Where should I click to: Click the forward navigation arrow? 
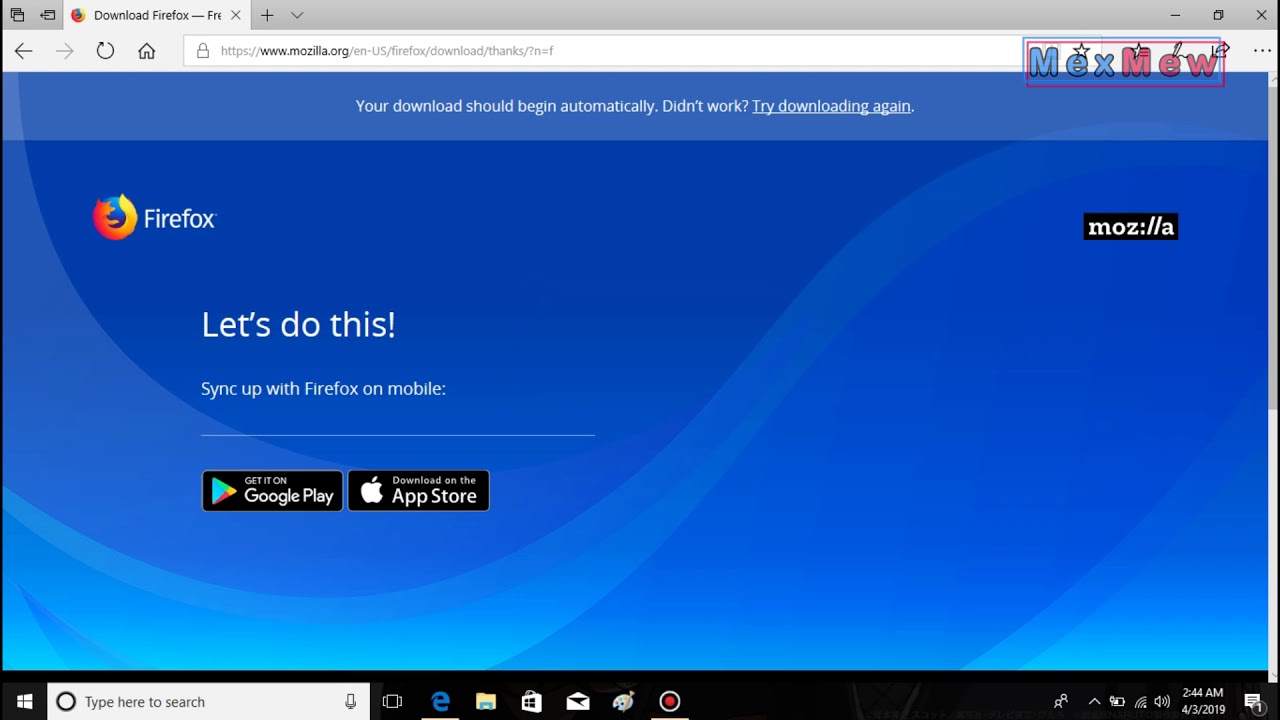(65, 51)
